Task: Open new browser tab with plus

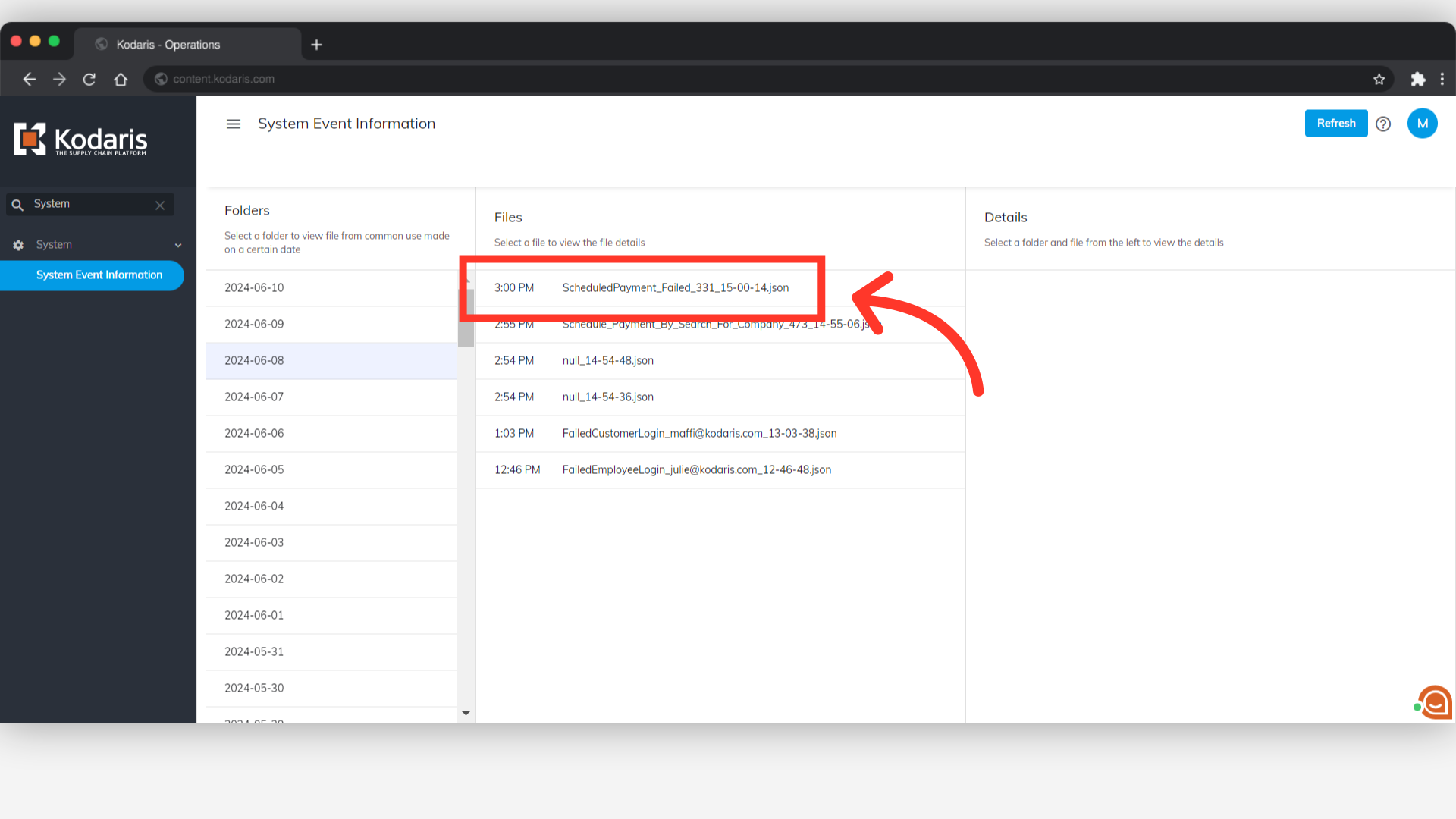Action: pos(317,45)
